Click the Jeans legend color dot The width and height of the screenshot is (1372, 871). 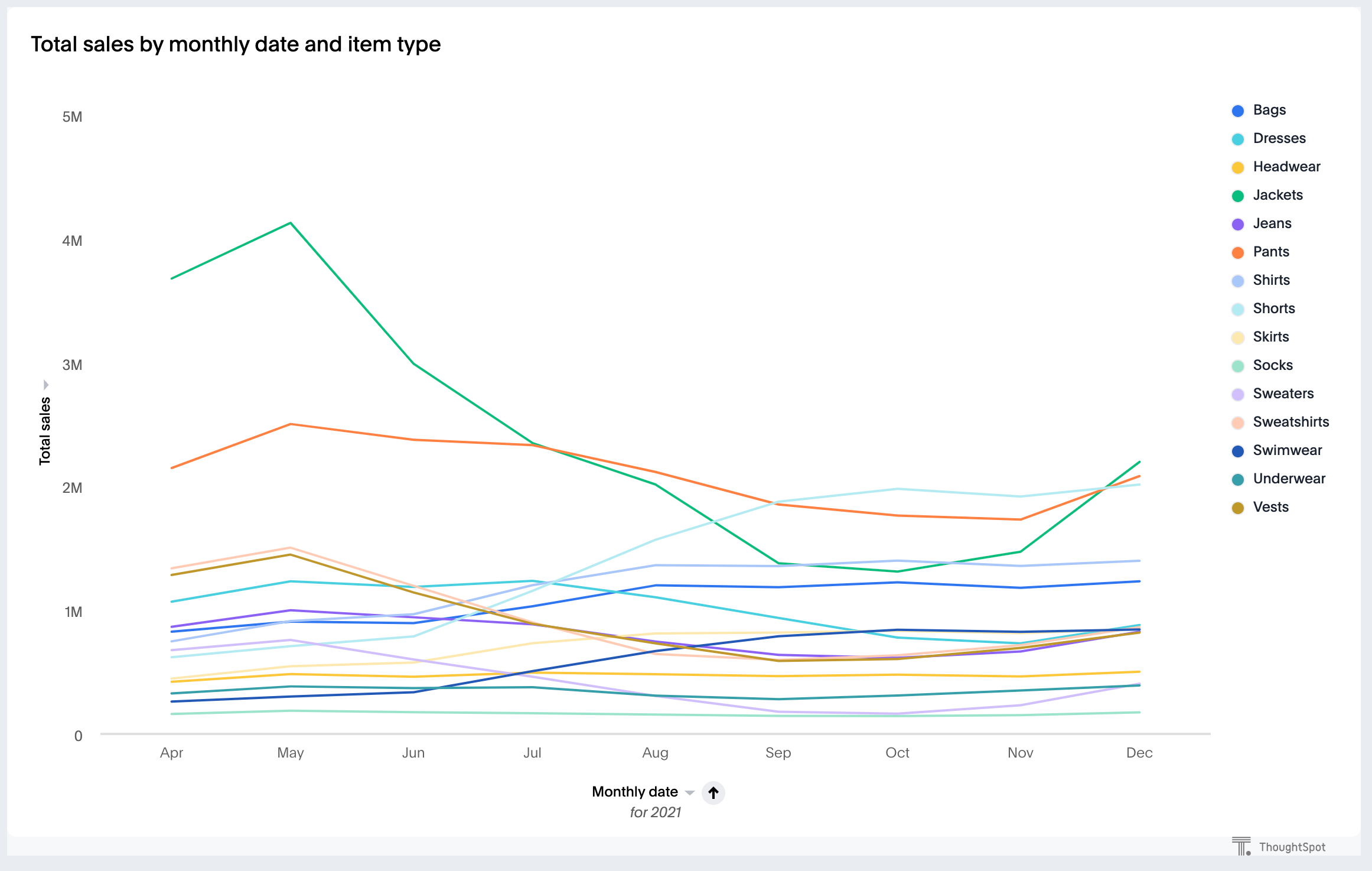tap(1239, 223)
